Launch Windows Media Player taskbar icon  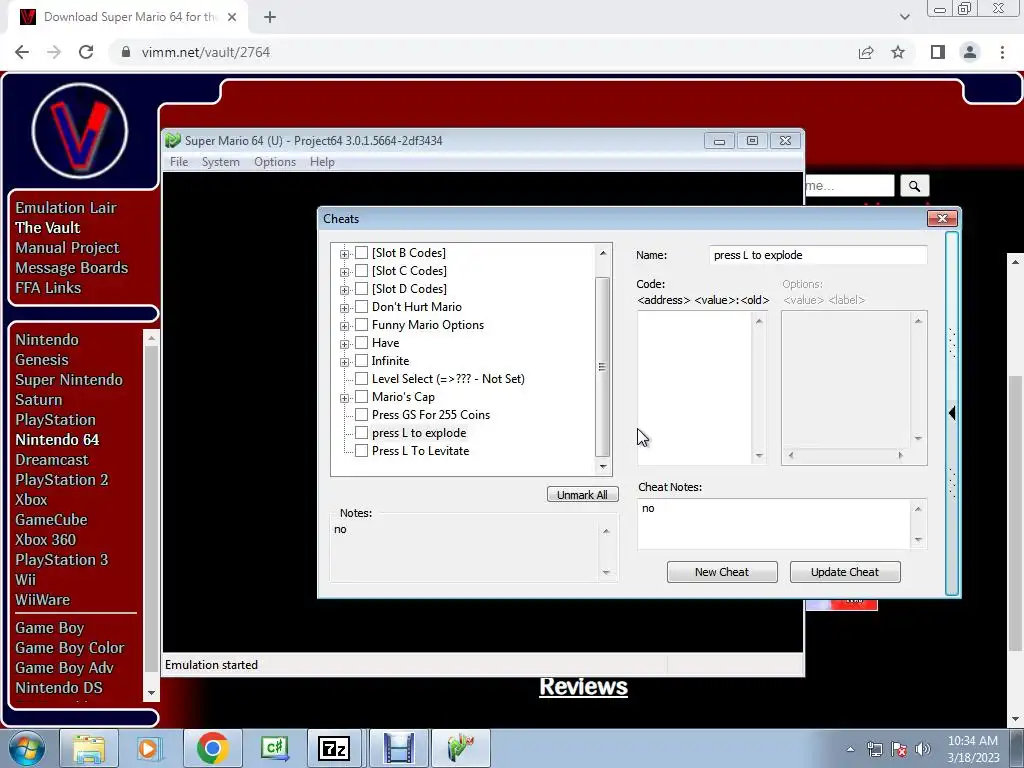click(150, 748)
